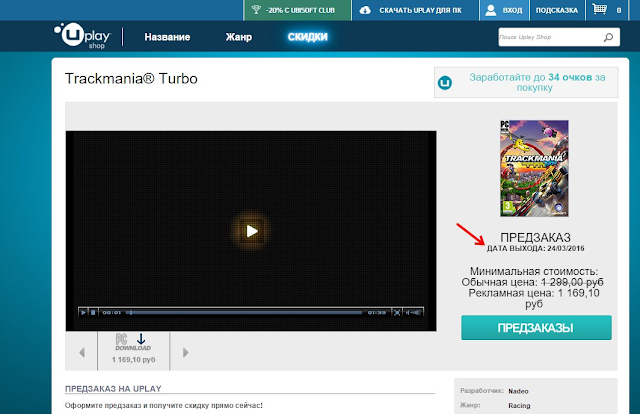Click the -20% с Ubisoft Club banner

coord(297,10)
